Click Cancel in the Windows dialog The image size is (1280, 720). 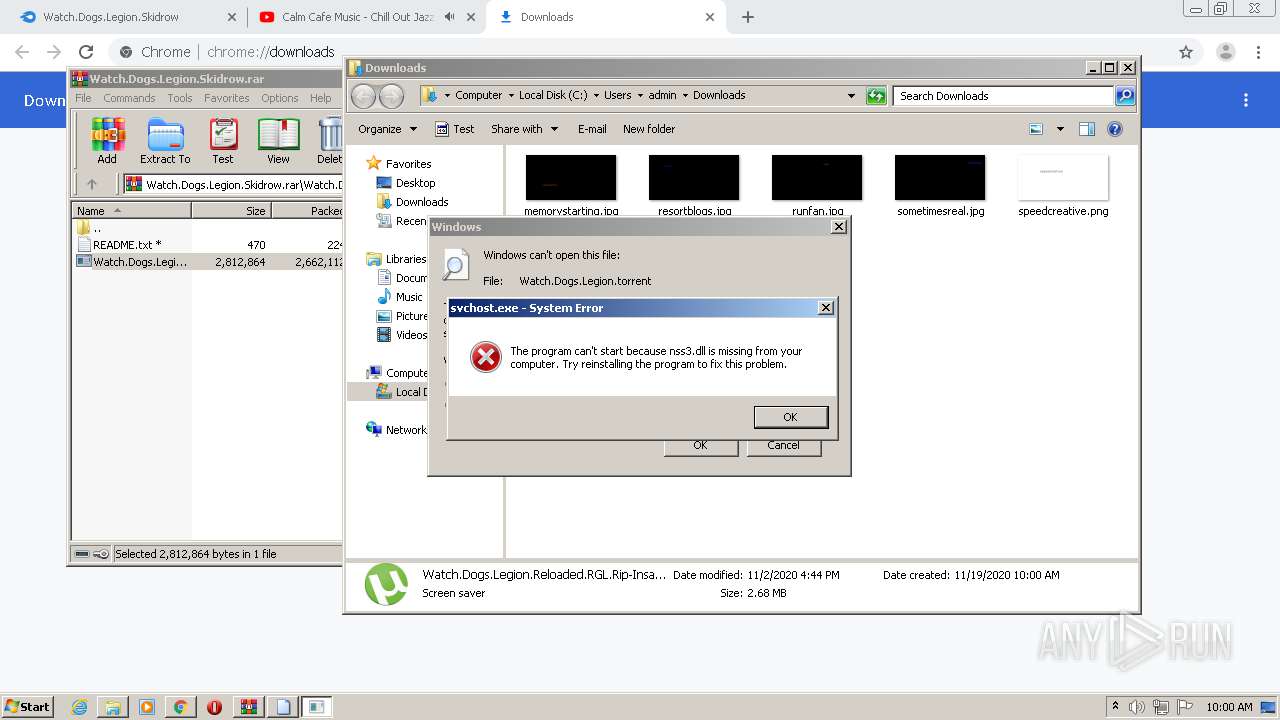click(x=783, y=446)
